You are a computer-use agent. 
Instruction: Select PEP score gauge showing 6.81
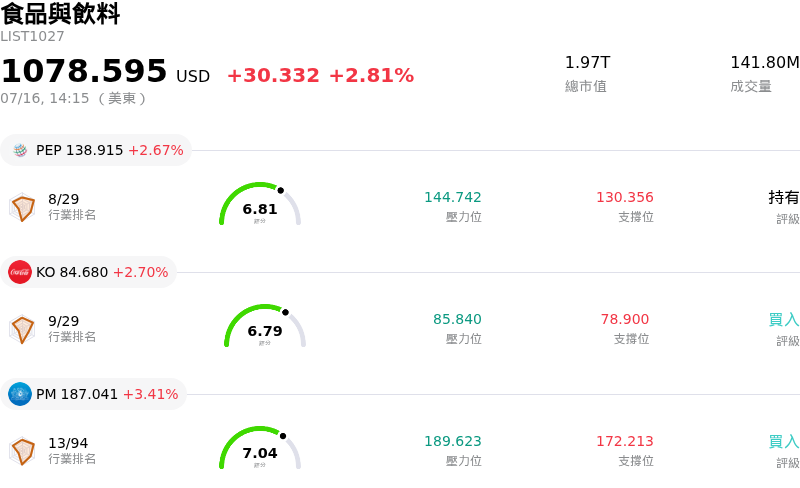260,204
